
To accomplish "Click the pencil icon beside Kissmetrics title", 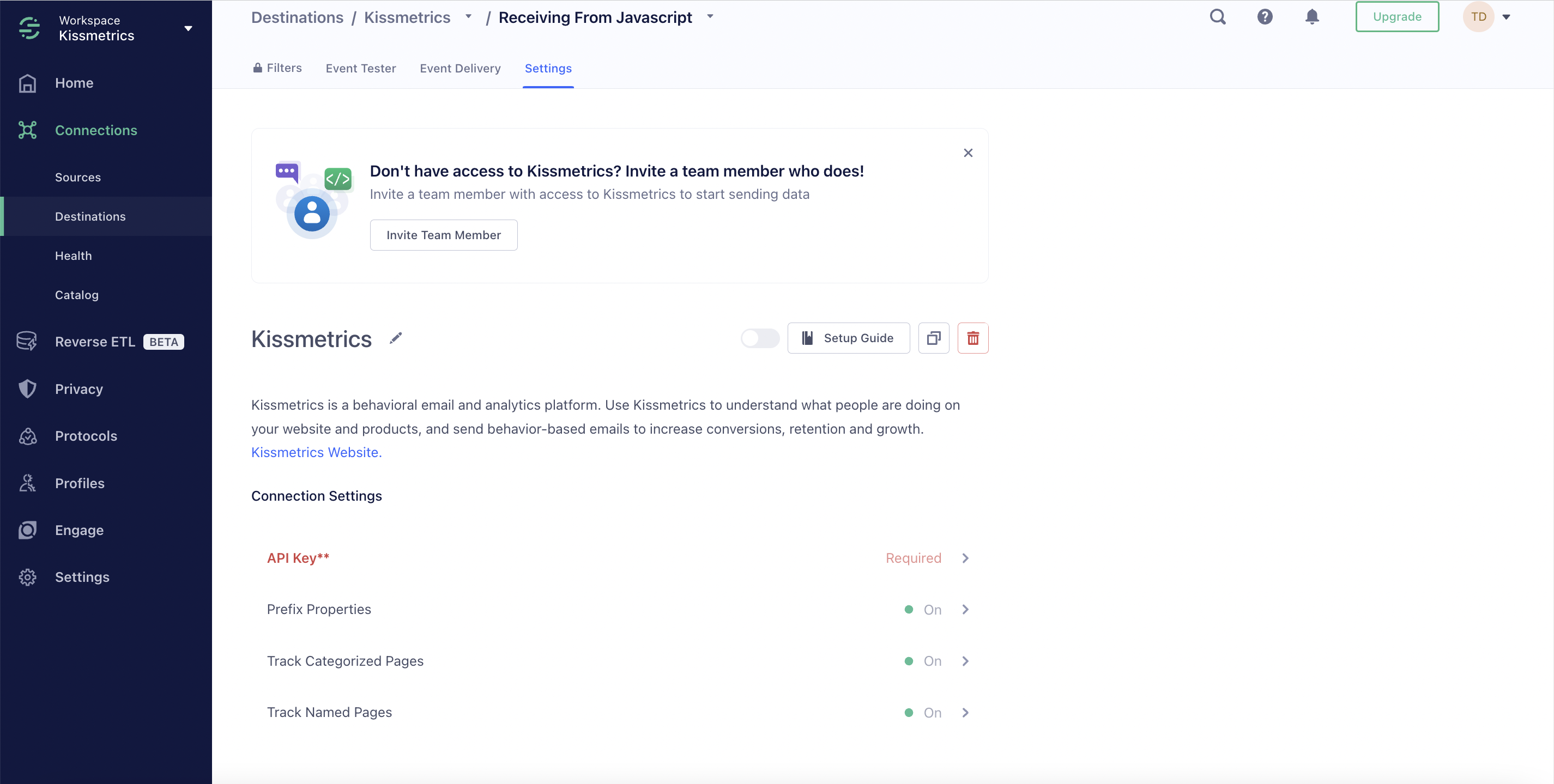I will [396, 338].
